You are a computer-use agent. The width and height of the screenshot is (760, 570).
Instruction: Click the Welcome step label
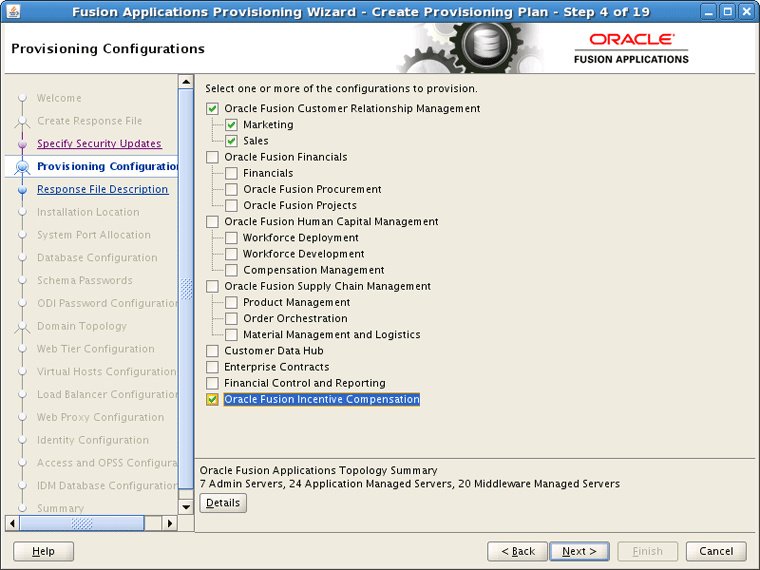pyautogui.click(x=59, y=98)
